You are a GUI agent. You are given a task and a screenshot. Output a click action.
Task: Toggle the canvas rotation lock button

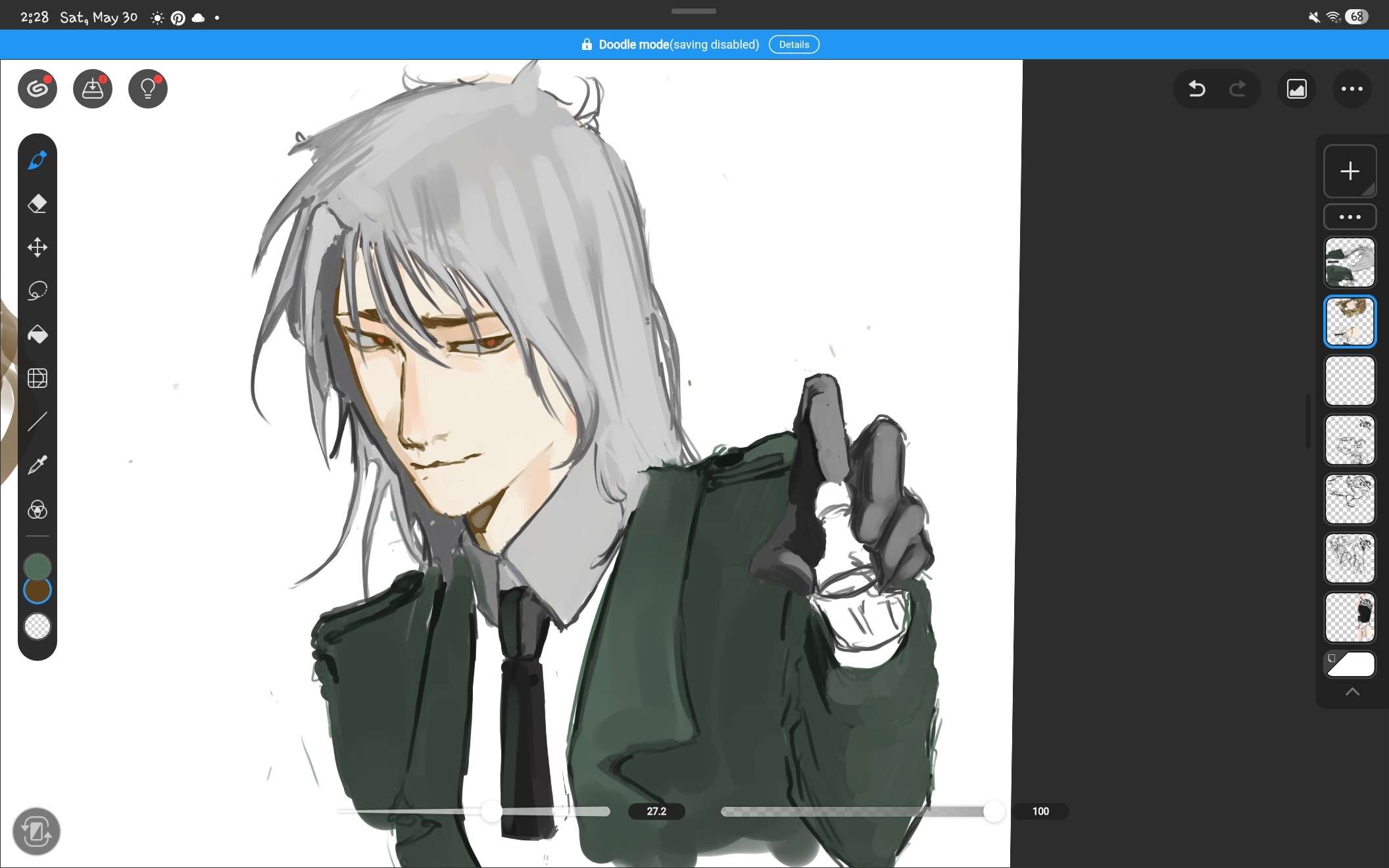pos(36,832)
